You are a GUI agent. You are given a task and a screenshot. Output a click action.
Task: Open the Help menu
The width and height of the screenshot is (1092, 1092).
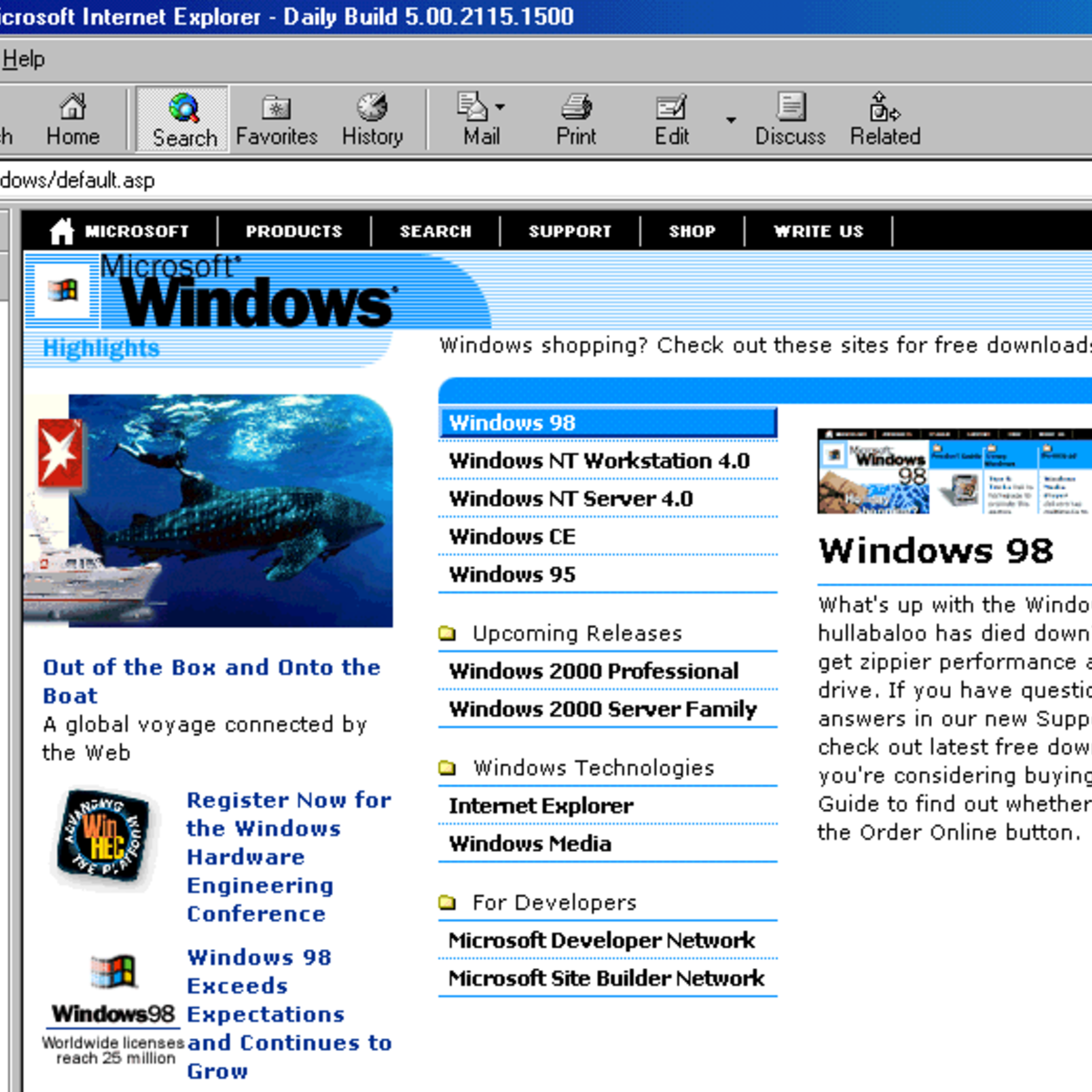[x=23, y=59]
